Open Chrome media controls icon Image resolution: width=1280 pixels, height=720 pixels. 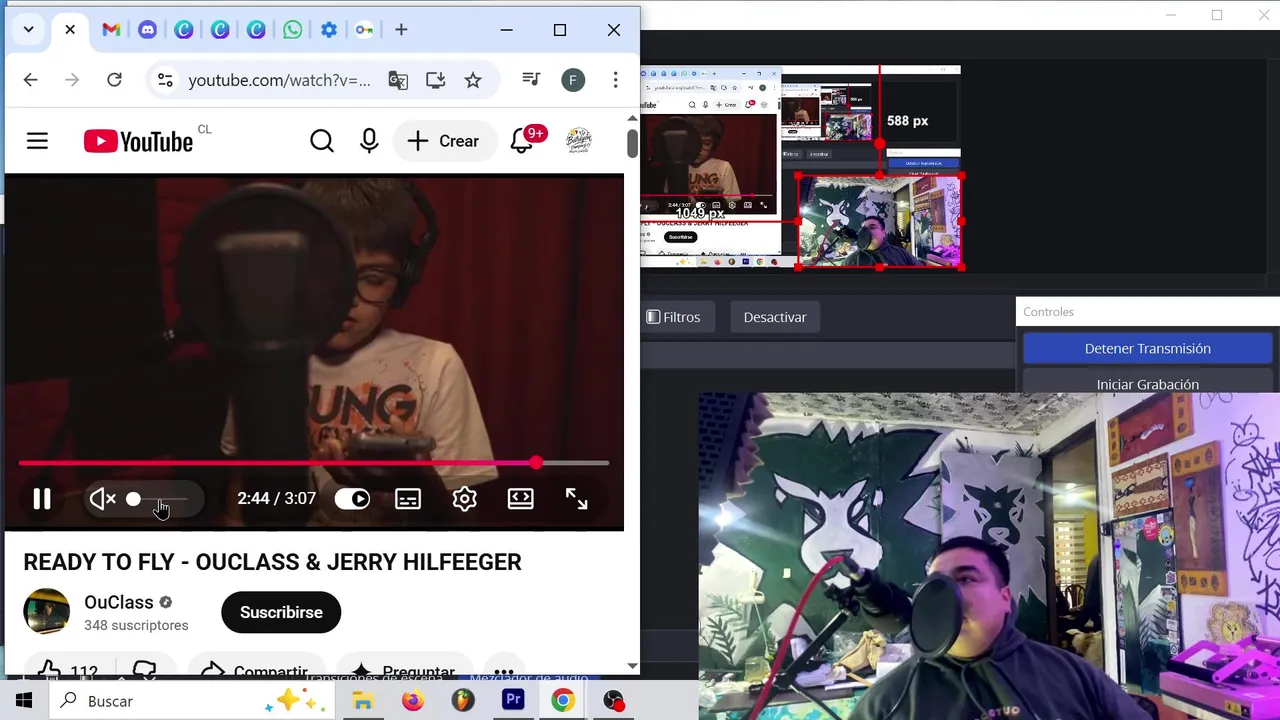(531, 80)
